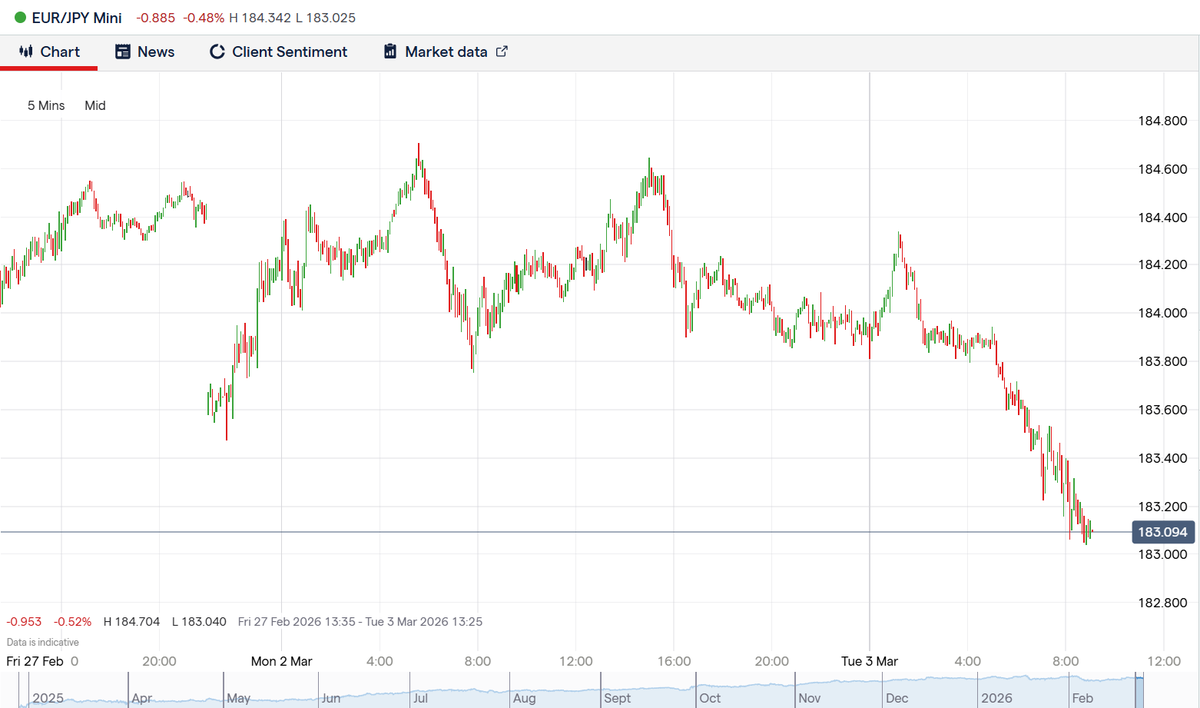The image size is (1200, 708).
Task: Click the circular gauge icon for Client Sentiment
Action: (216, 51)
